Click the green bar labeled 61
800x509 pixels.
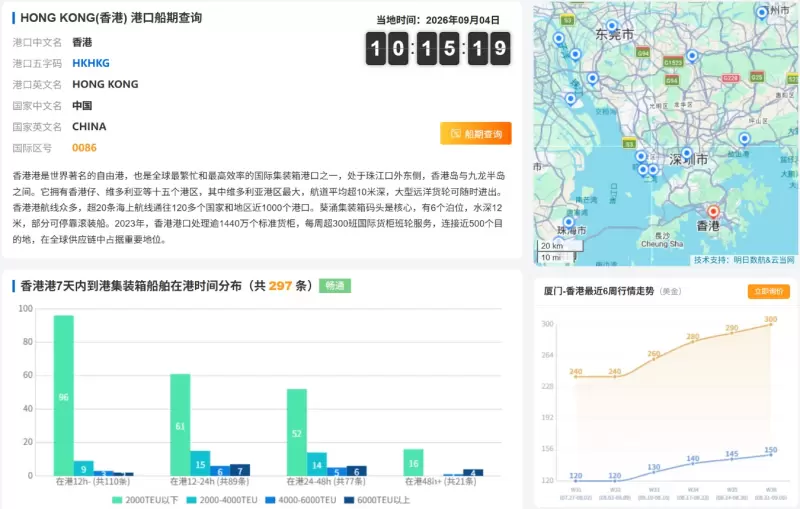pyautogui.click(x=180, y=424)
